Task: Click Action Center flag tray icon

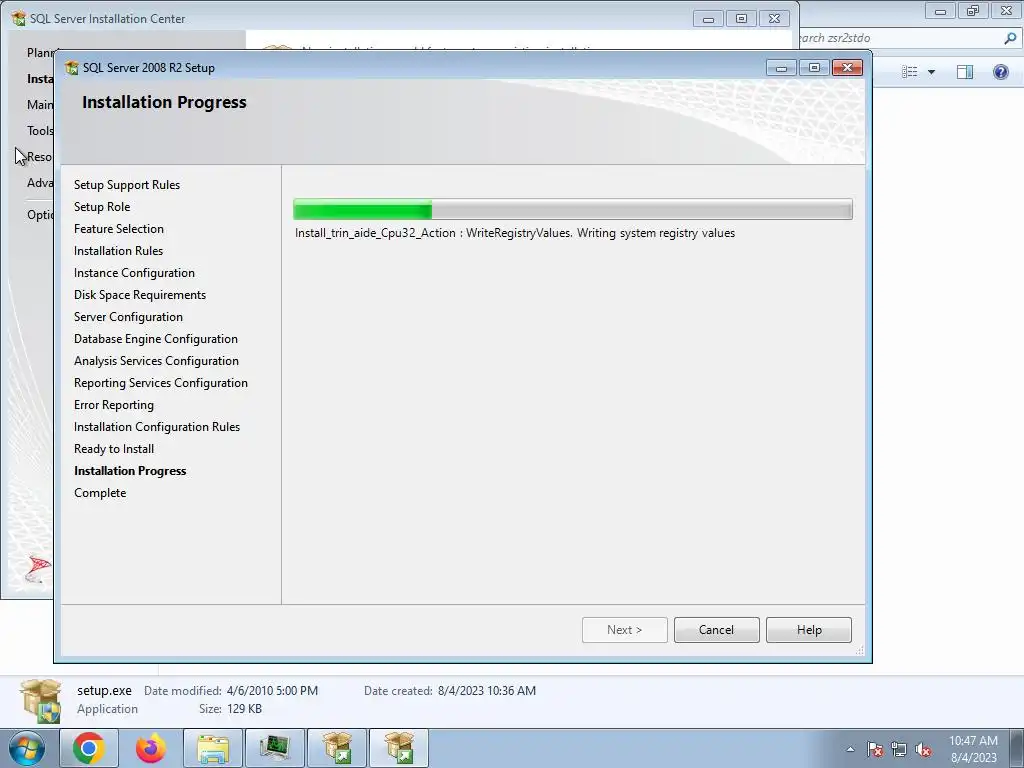Action: [x=875, y=749]
